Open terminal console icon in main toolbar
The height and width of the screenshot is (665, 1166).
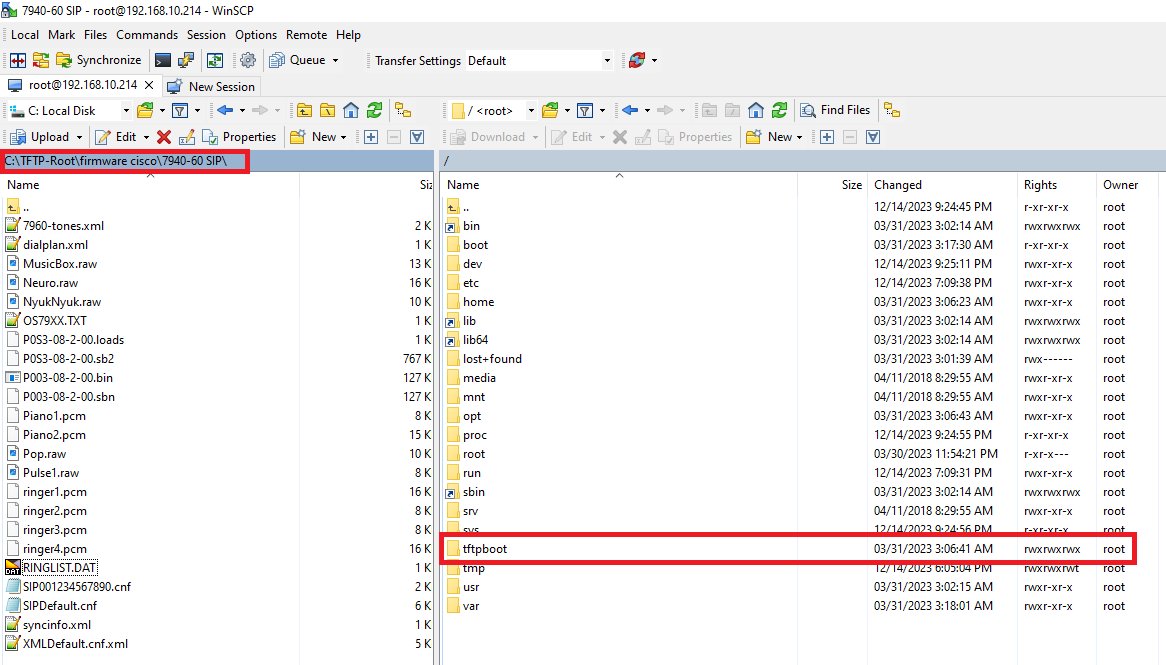(163, 61)
